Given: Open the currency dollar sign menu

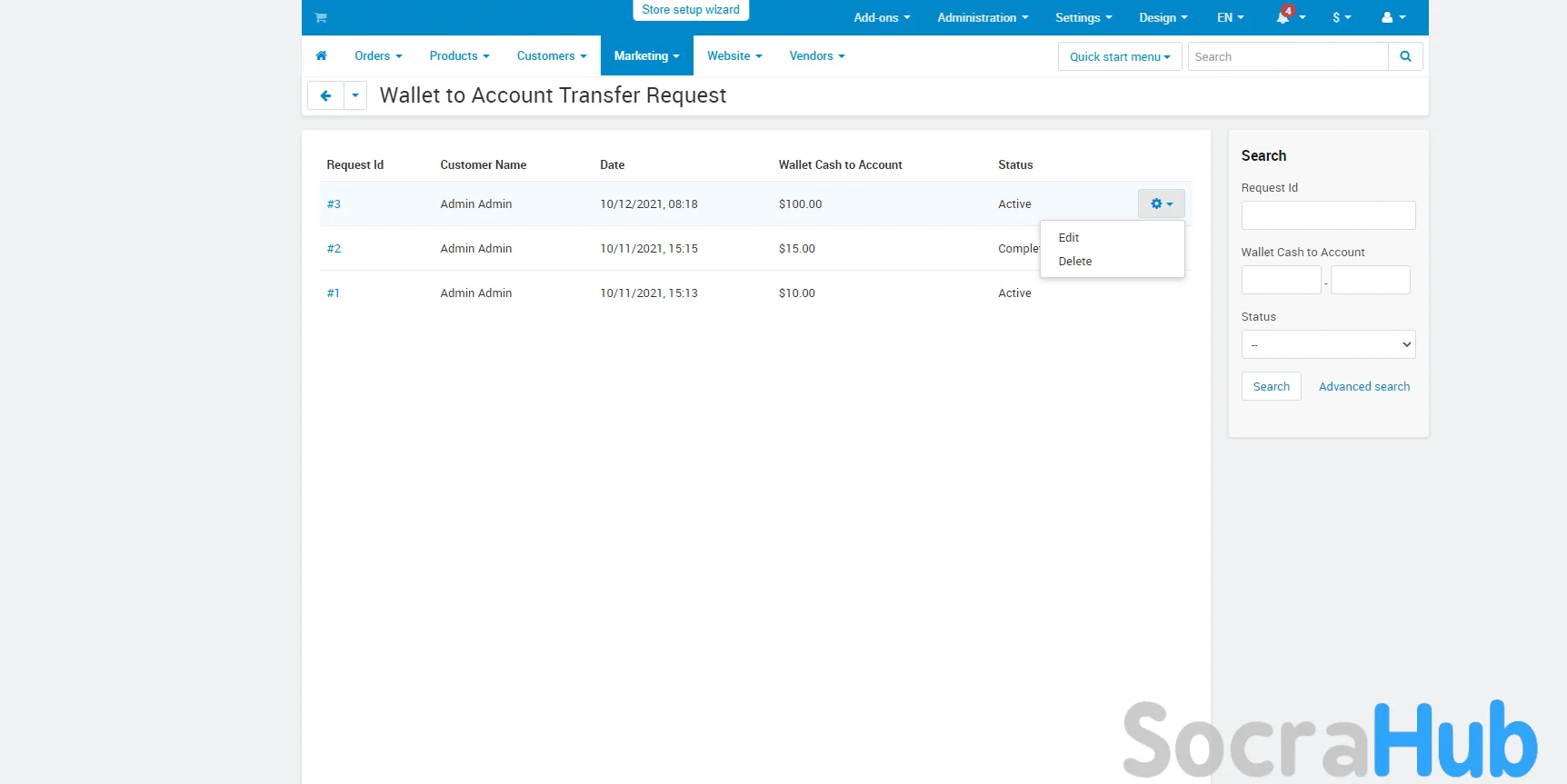Looking at the screenshot, I should pyautogui.click(x=1342, y=17).
